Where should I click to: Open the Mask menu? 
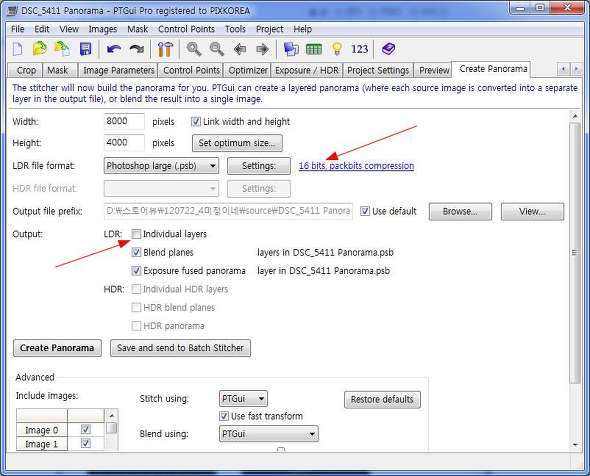click(138, 29)
